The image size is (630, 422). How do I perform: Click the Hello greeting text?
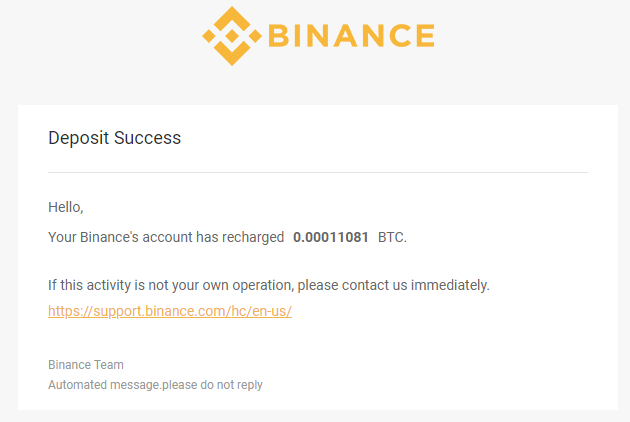pos(65,207)
